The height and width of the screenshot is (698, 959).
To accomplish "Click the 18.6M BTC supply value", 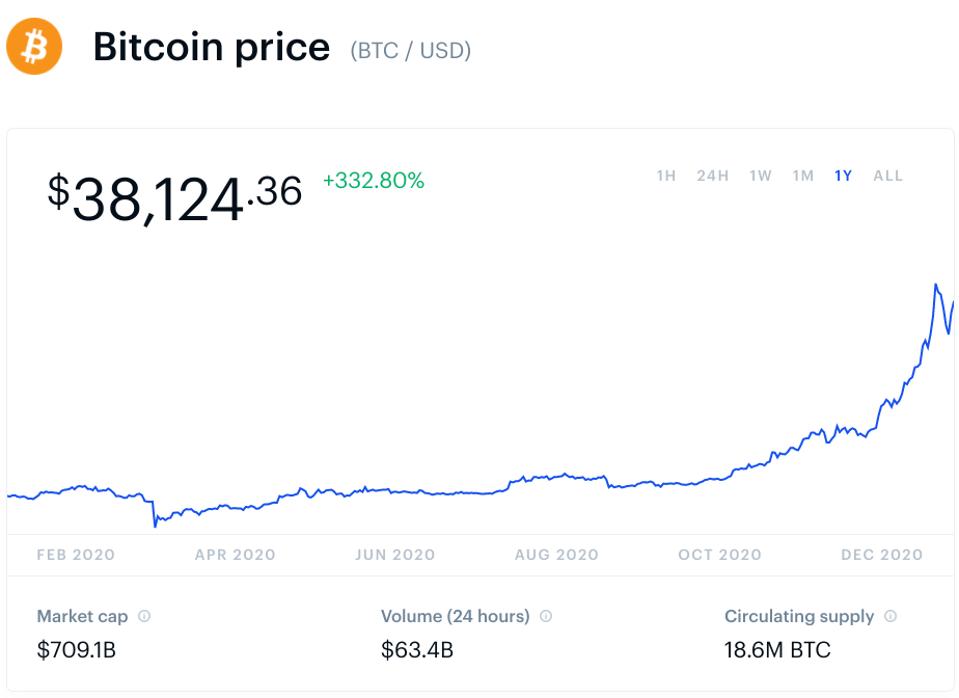I will point(777,650).
